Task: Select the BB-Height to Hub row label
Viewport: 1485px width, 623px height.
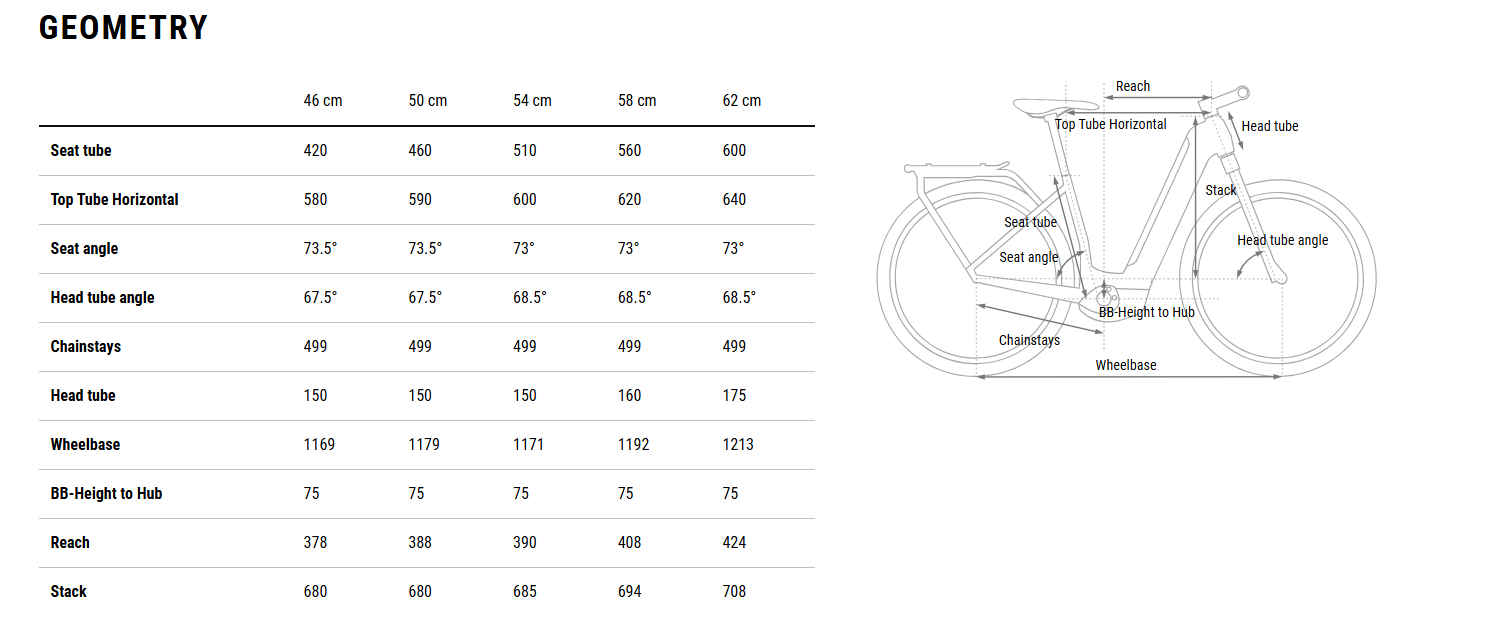Action: point(106,494)
